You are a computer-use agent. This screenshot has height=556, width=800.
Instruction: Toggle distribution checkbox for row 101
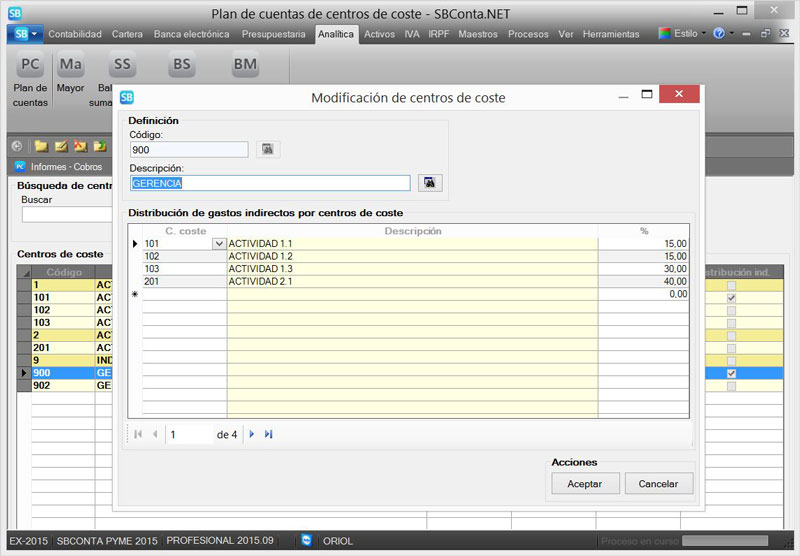click(731, 298)
